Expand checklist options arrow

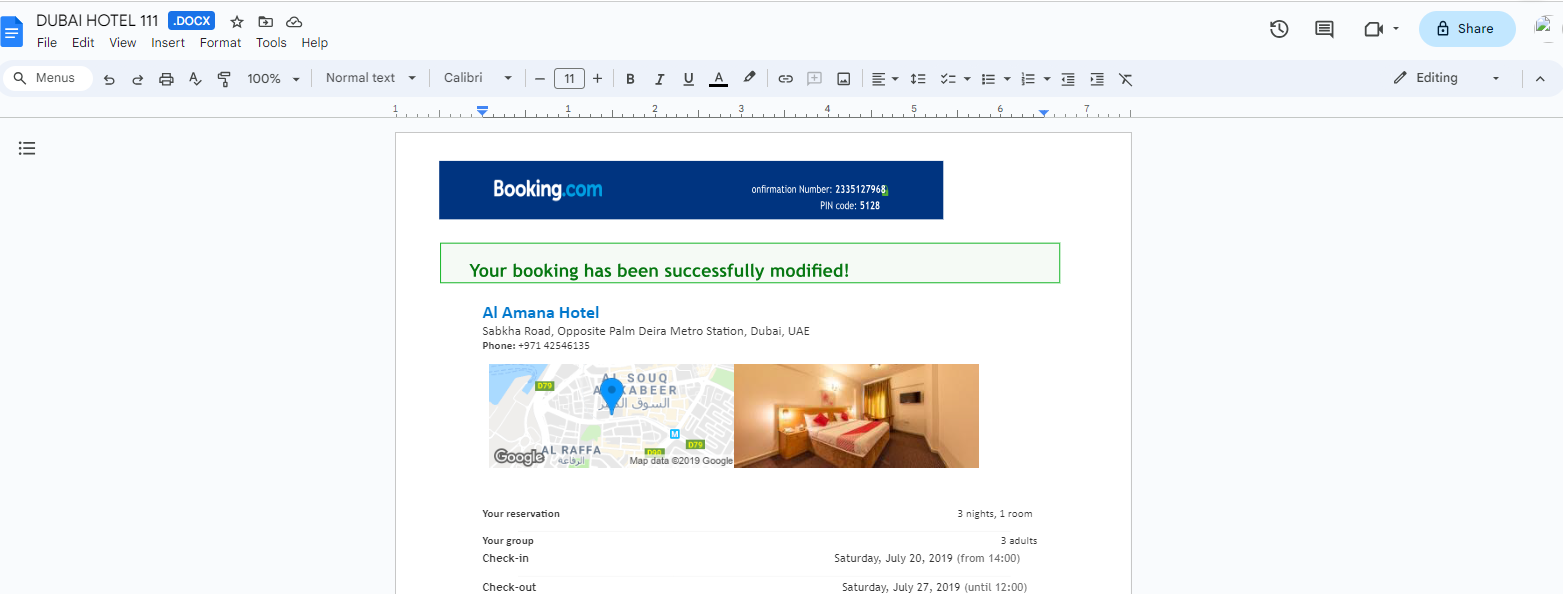tap(967, 79)
